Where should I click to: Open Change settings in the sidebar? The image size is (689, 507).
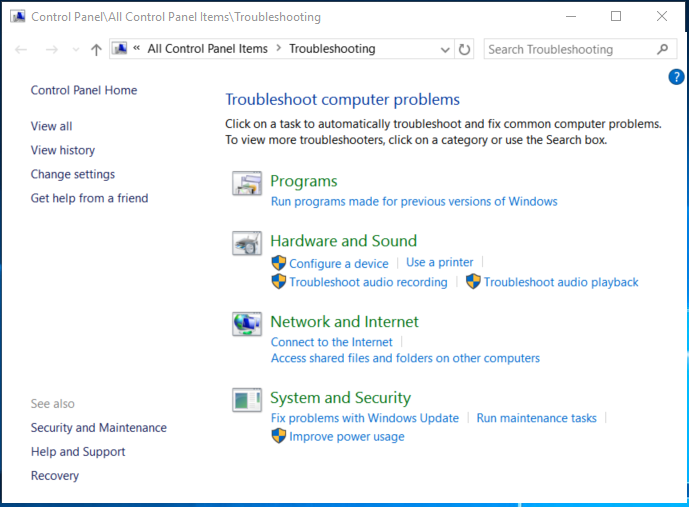[x=73, y=174]
